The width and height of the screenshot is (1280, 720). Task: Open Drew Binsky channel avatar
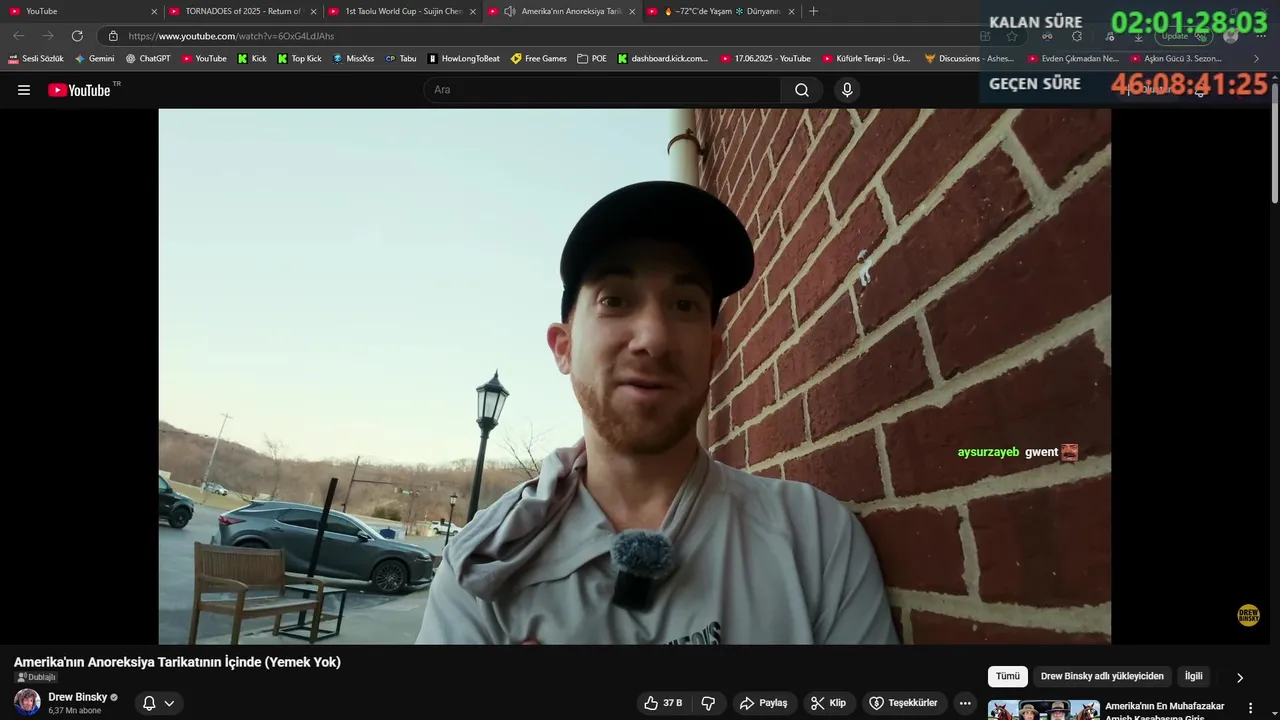coord(27,702)
